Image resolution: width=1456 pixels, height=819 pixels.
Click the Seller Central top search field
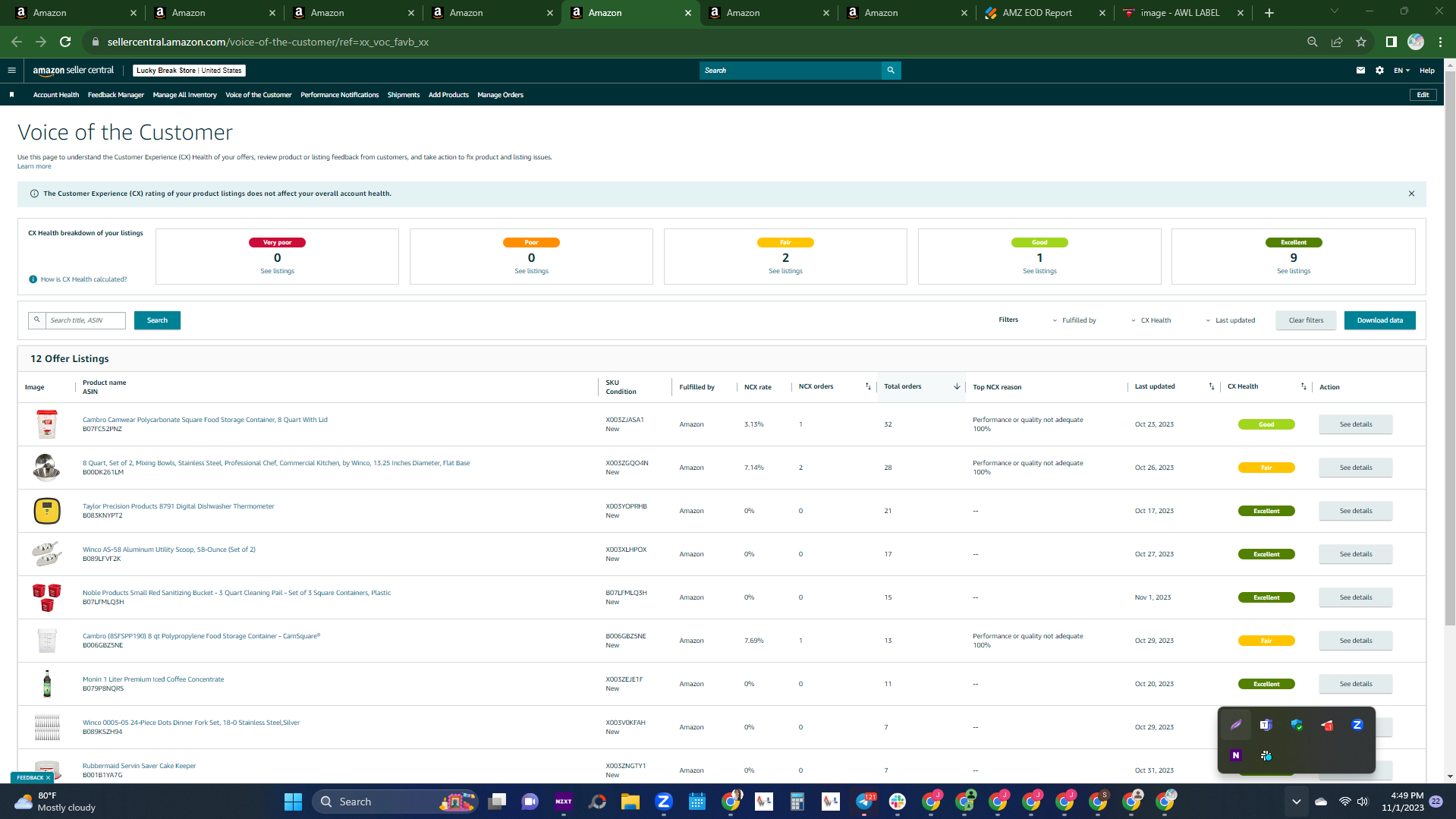[x=791, y=71]
